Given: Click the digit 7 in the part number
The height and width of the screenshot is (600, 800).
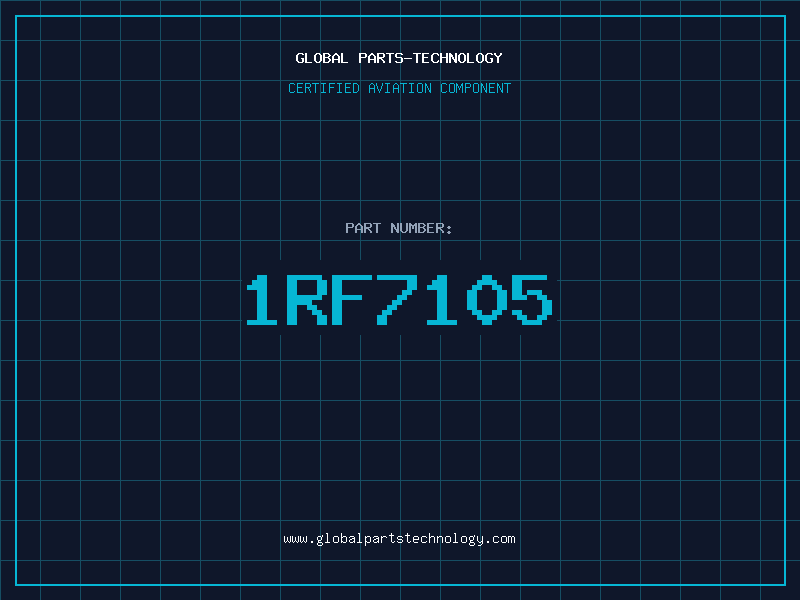Looking at the screenshot, I should click(x=397, y=300).
